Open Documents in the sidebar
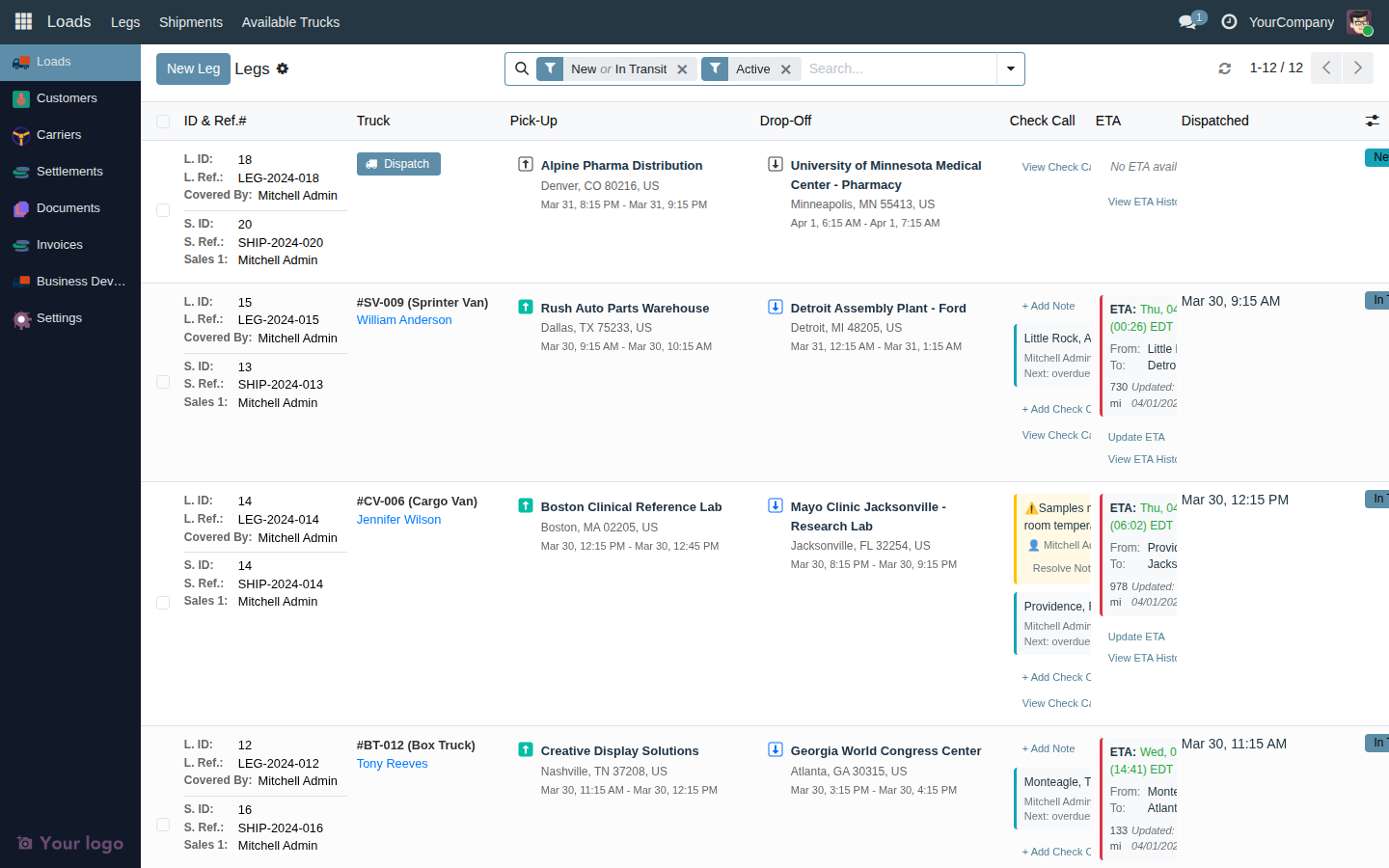1389x868 pixels. coord(70,208)
